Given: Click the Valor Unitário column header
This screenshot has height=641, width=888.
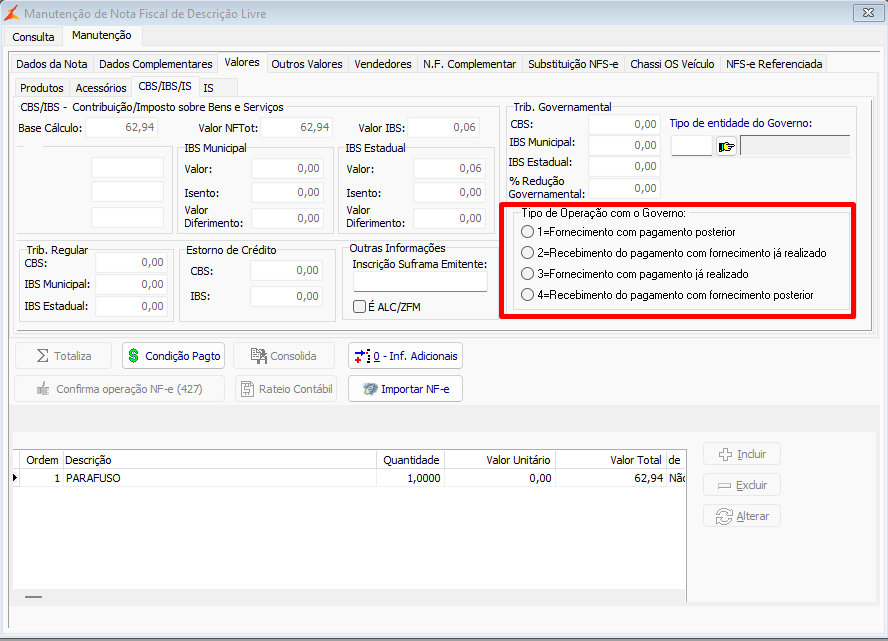Looking at the screenshot, I should tap(500, 460).
